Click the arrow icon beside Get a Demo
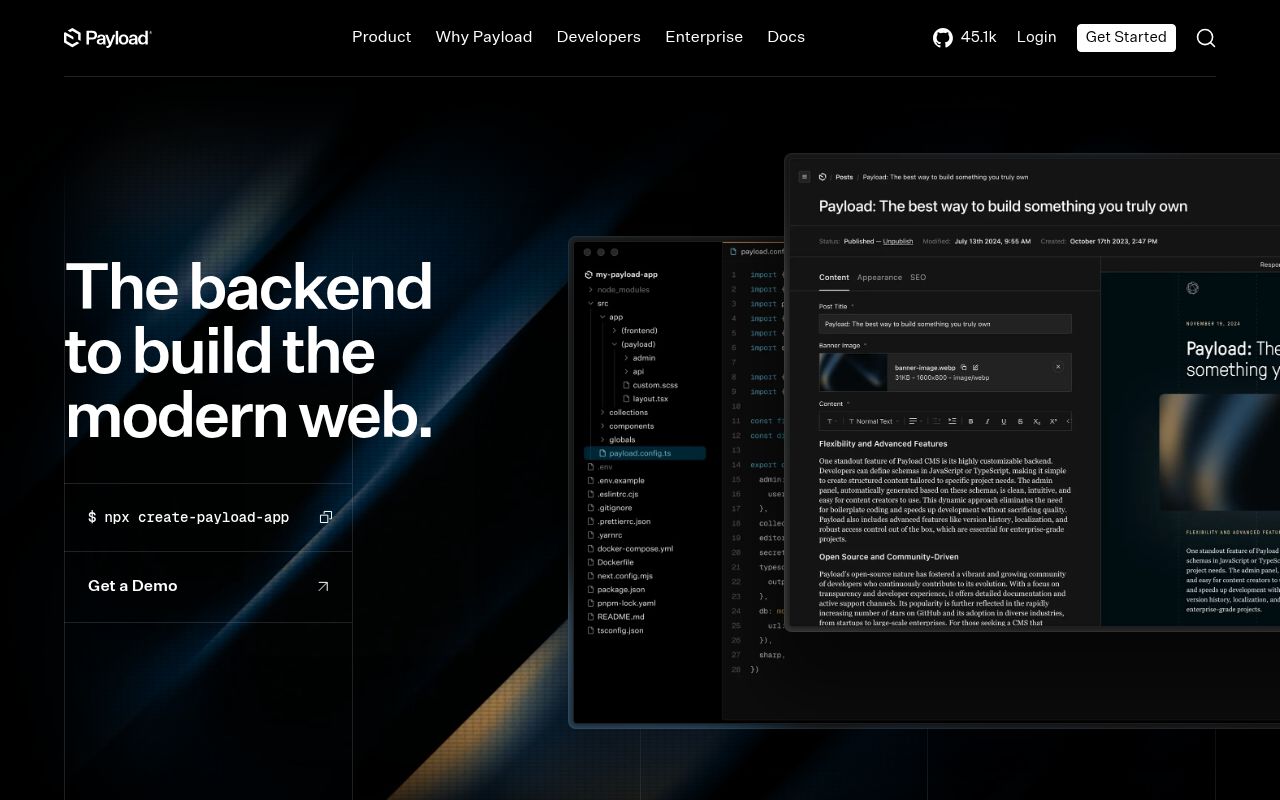 (x=323, y=587)
